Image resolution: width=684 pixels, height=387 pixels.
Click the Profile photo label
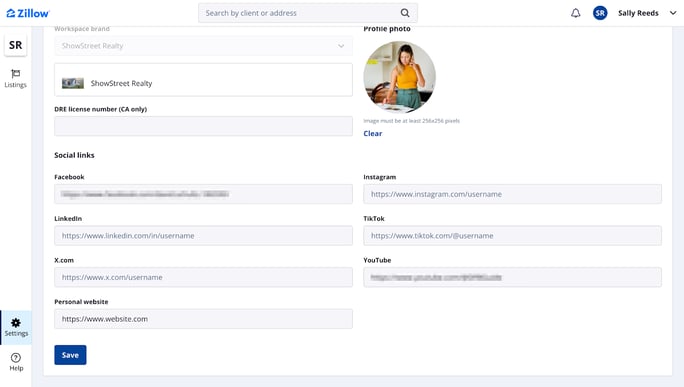pyautogui.click(x=387, y=29)
